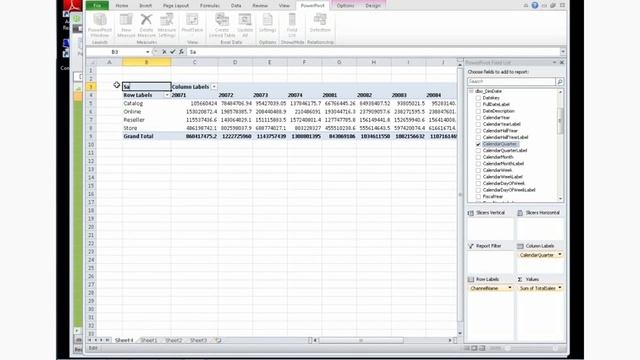Click first sheet navigation arrow
This screenshot has width=640, height=360.
pos(90,340)
